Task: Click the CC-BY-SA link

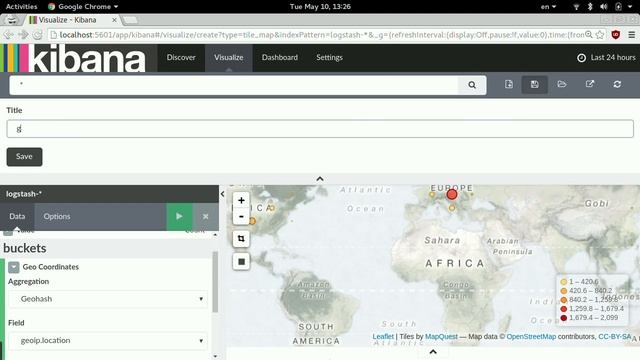Action: (x=614, y=337)
